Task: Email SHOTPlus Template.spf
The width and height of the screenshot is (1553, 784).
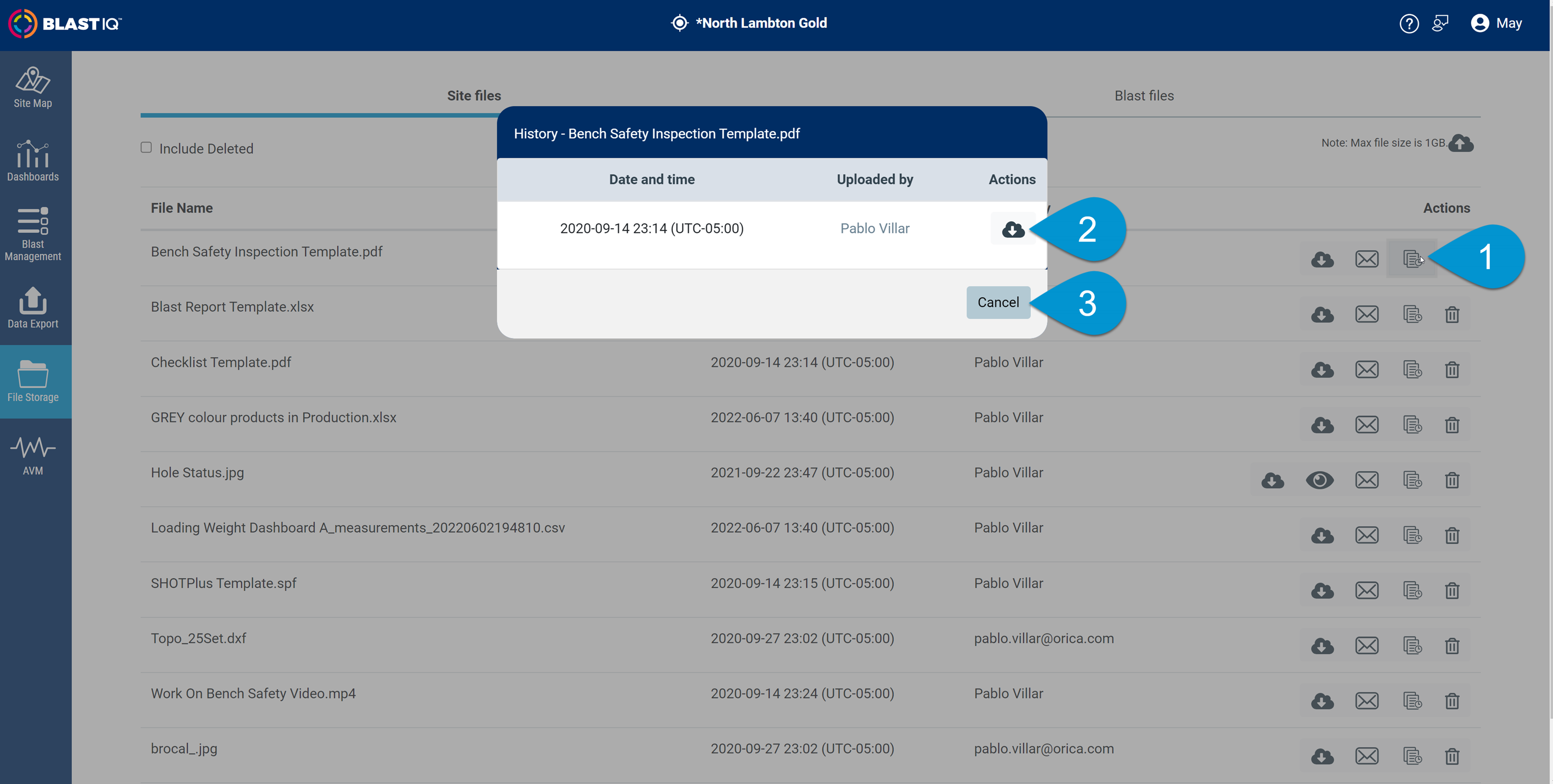Action: [1367, 591]
